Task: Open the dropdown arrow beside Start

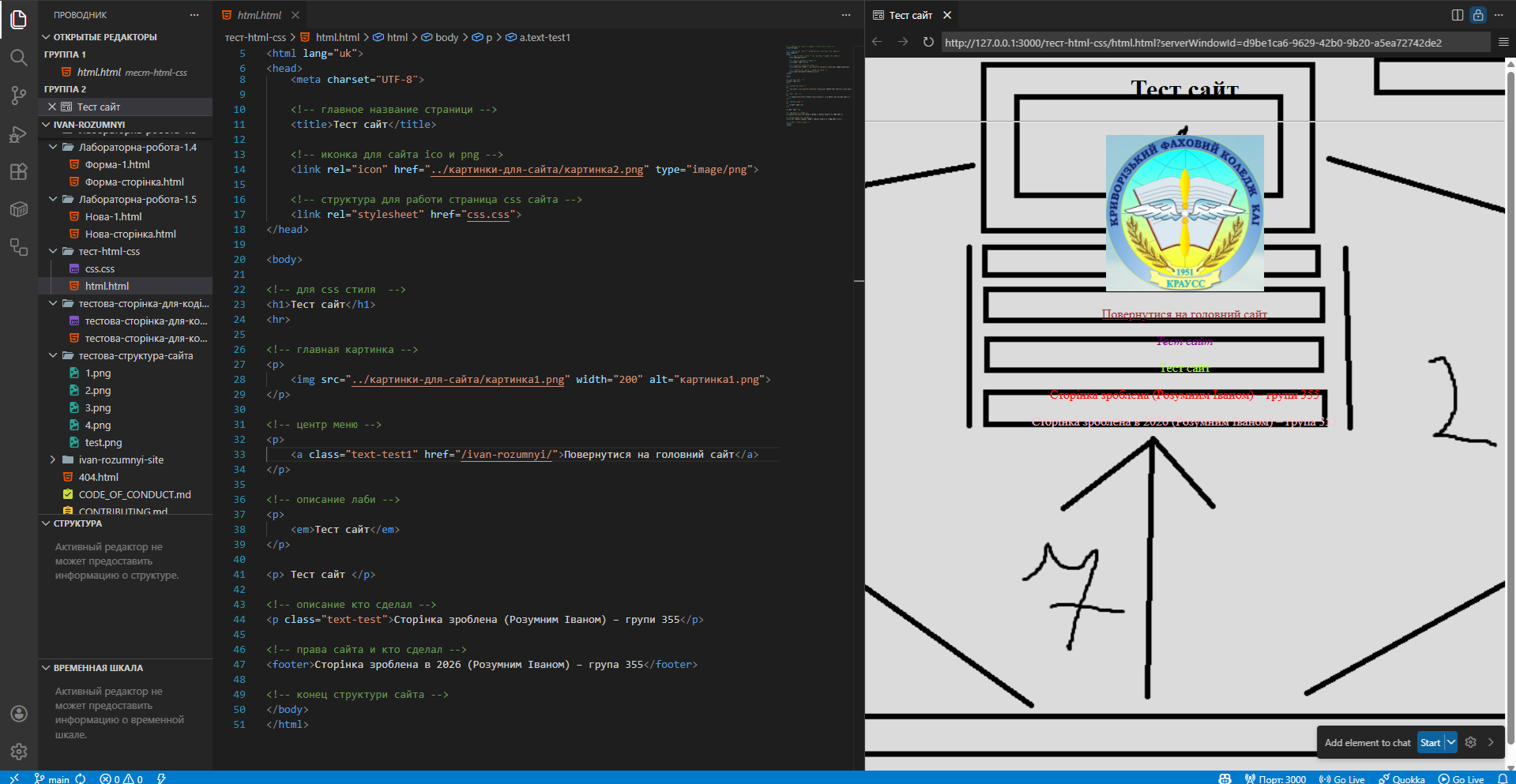Action: tap(1451, 742)
